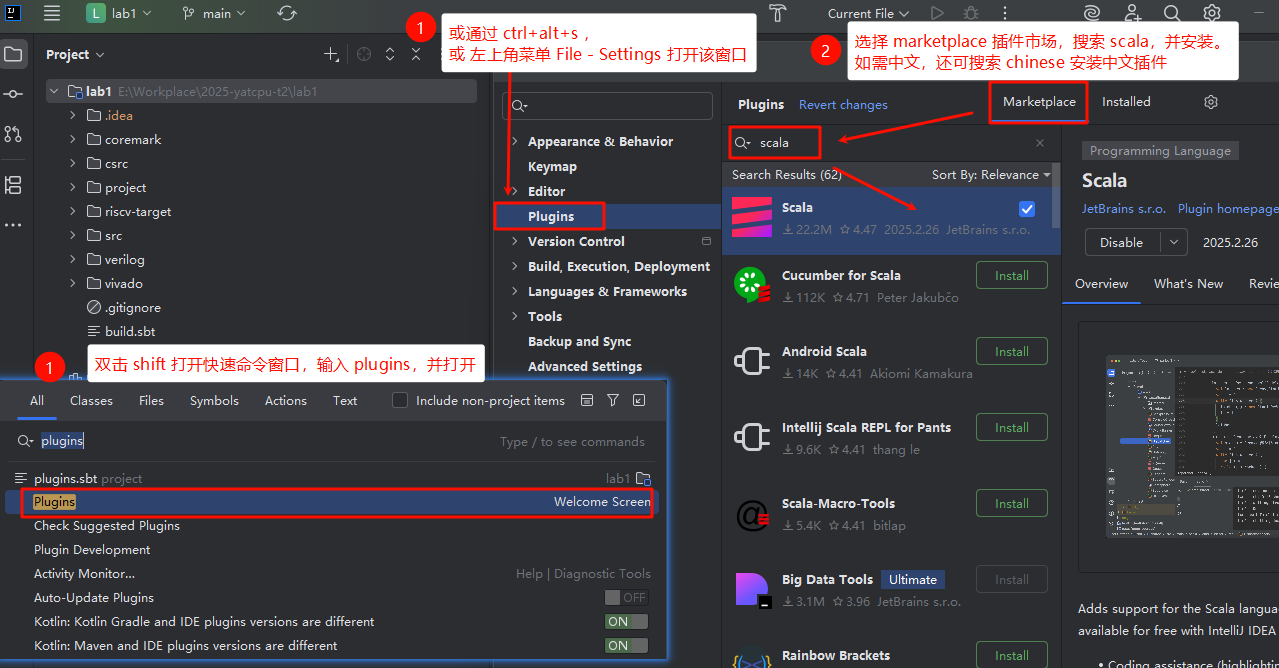Open the Pull Requests tool window icon
The image size is (1279, 668).
coord(13,134)
